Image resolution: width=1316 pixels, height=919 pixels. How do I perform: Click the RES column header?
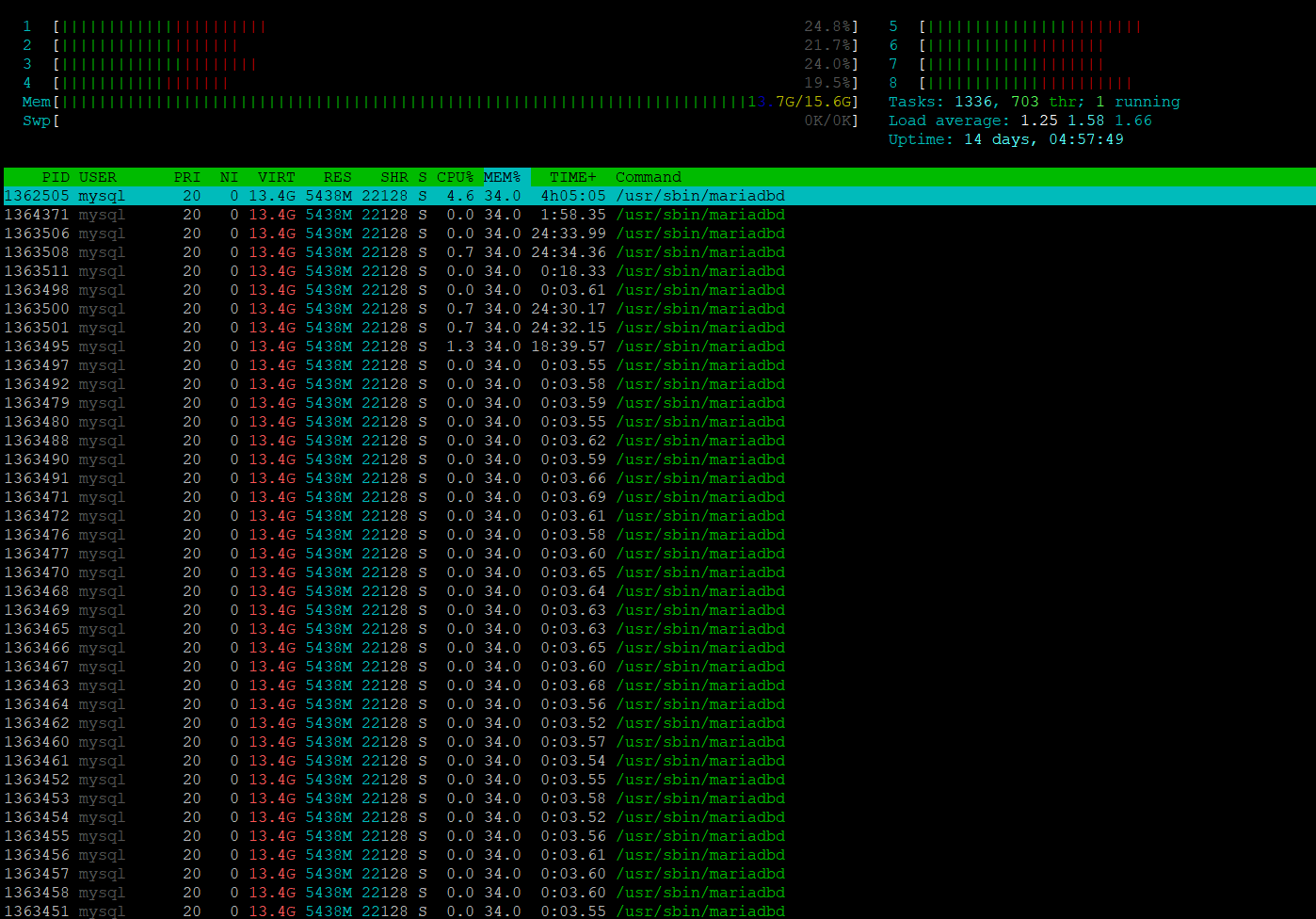click(337, 177)
